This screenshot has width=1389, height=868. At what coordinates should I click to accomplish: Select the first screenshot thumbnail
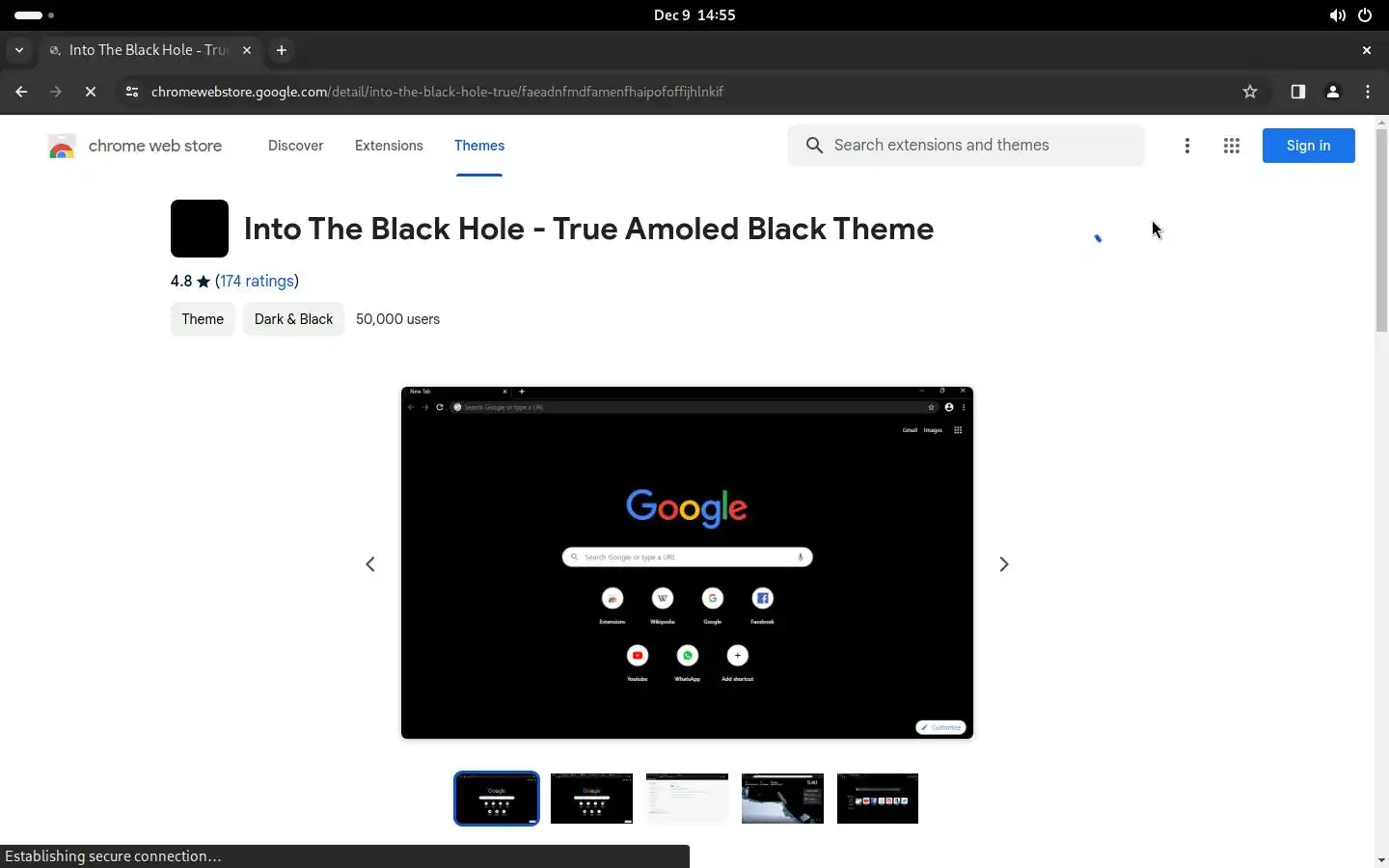tap(497, 799)
